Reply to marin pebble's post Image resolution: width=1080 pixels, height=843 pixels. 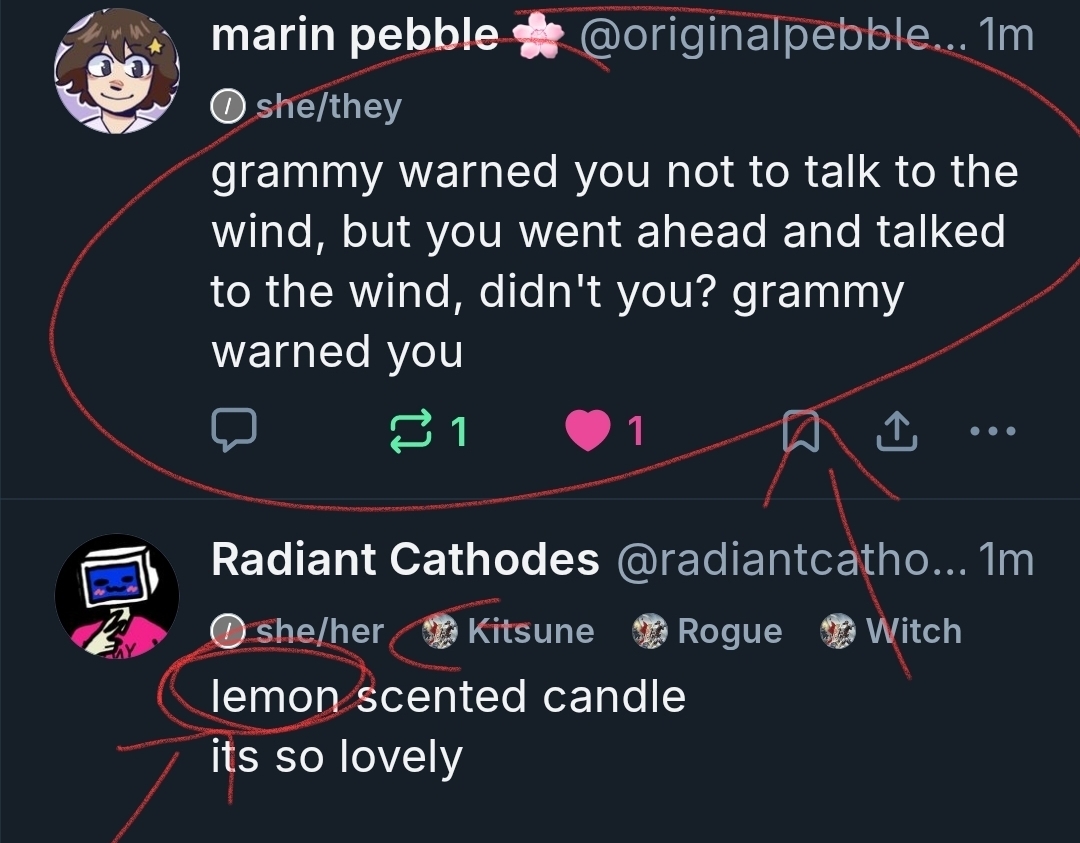(x=234, y=431)
